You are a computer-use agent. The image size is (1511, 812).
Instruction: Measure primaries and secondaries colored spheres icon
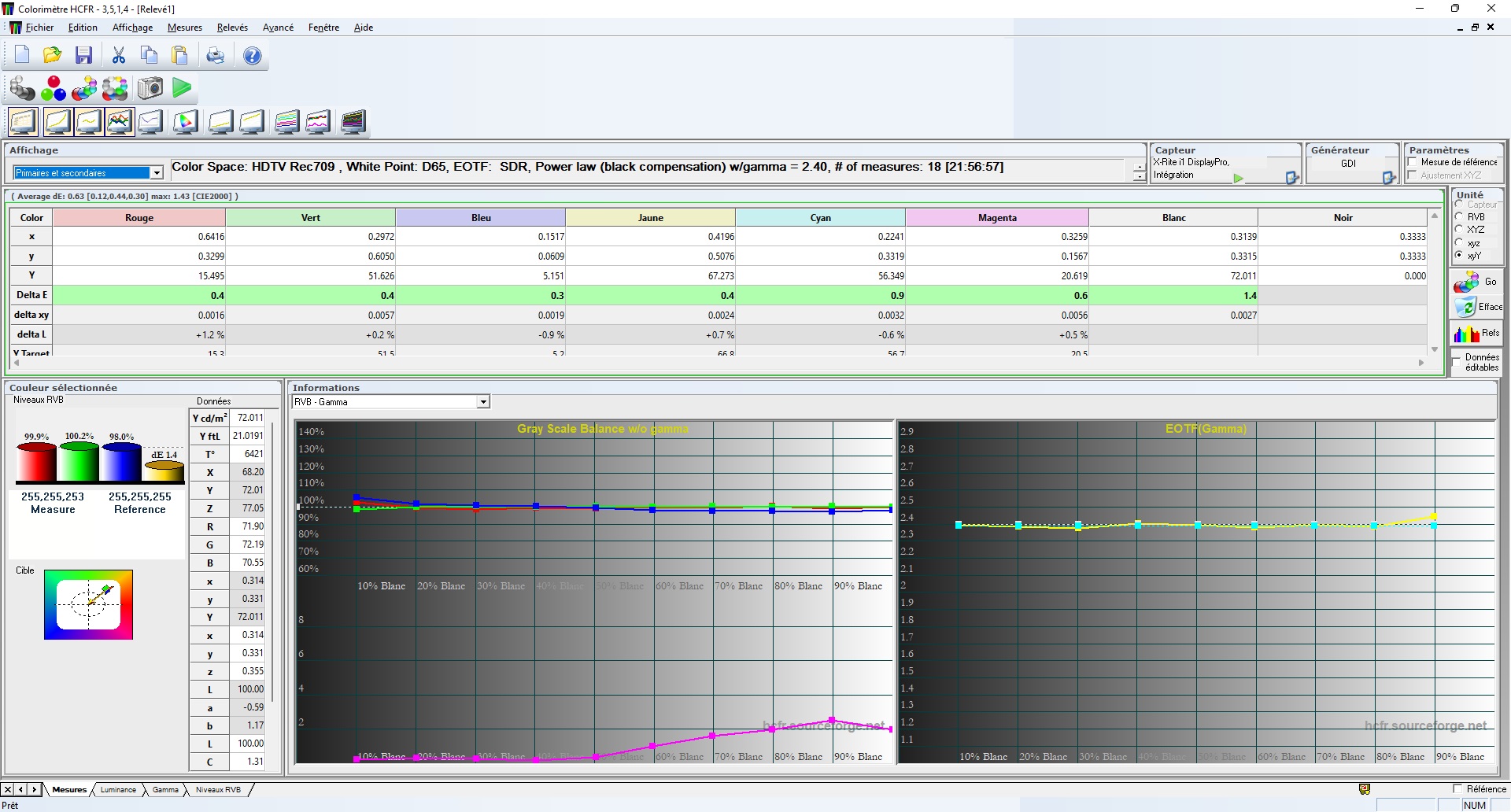[84, 88]
